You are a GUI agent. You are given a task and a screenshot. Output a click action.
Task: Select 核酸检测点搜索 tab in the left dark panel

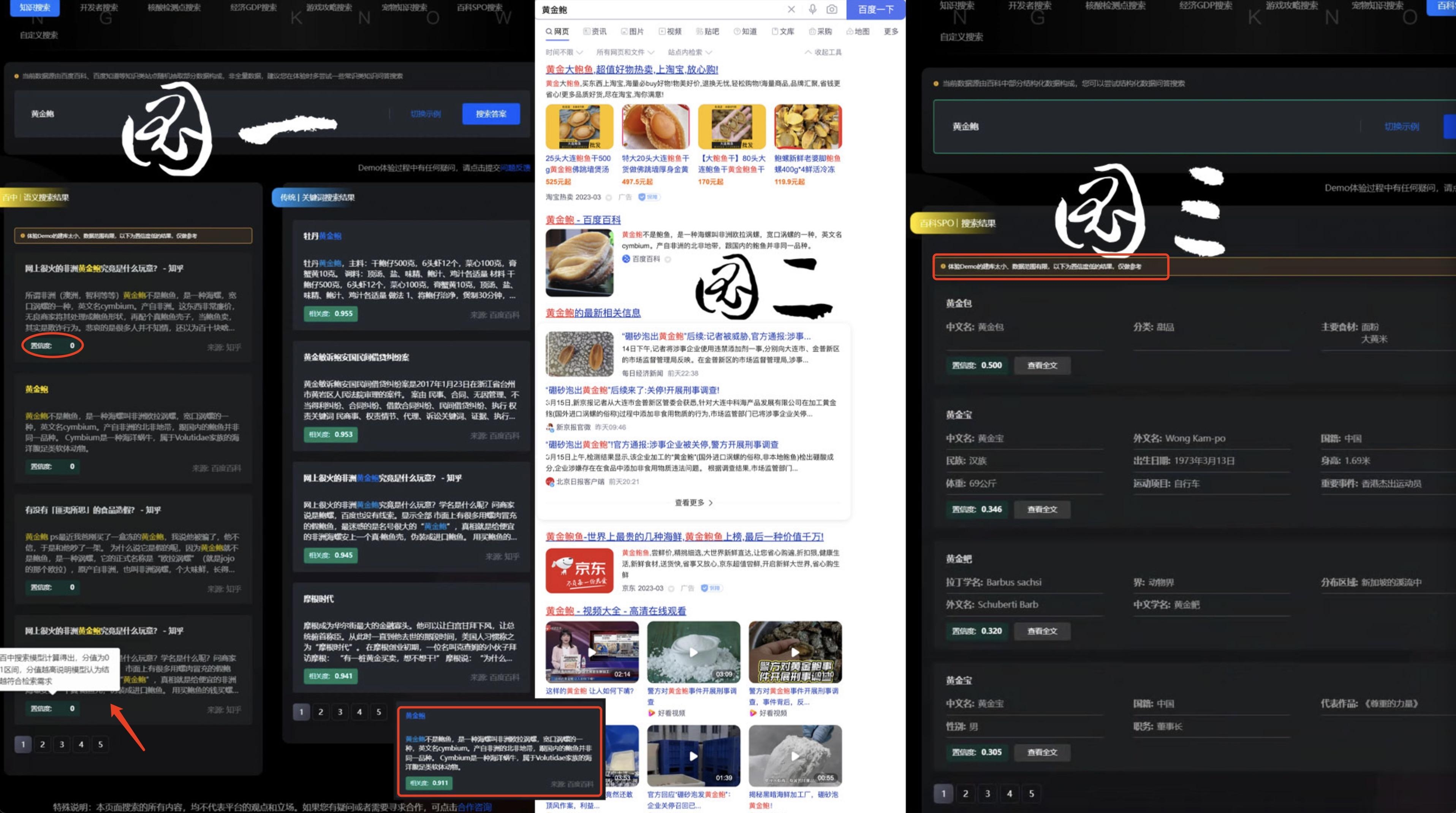coord(174,7)
